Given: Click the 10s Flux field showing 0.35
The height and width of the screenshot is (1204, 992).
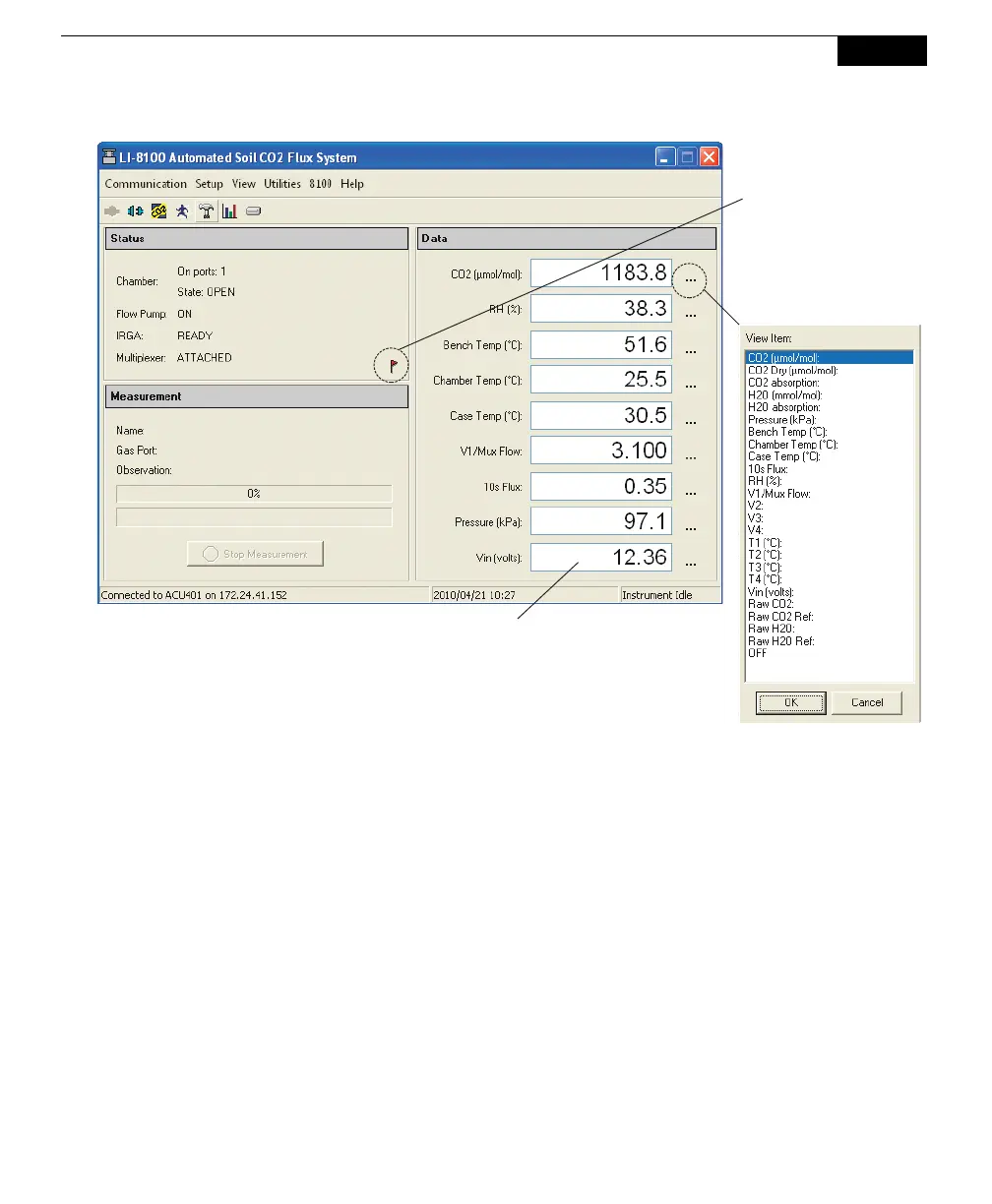Looking at the screenshot, I should [601, 486].
